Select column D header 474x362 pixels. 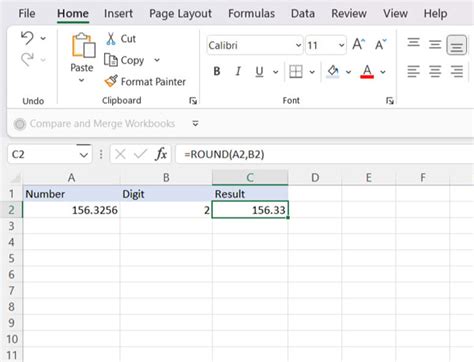click(x=315, y=178)
